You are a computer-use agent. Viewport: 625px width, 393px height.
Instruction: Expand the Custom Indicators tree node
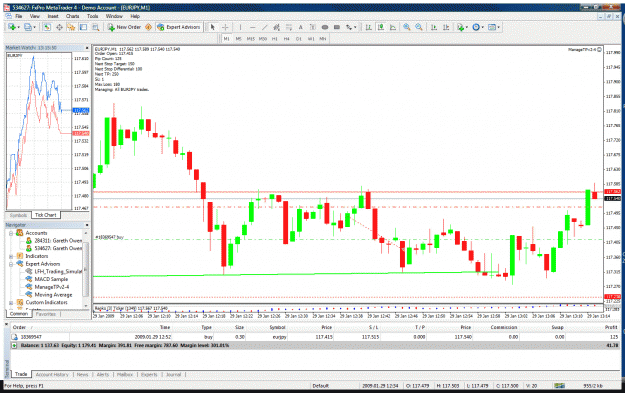(x=11, y=303)
